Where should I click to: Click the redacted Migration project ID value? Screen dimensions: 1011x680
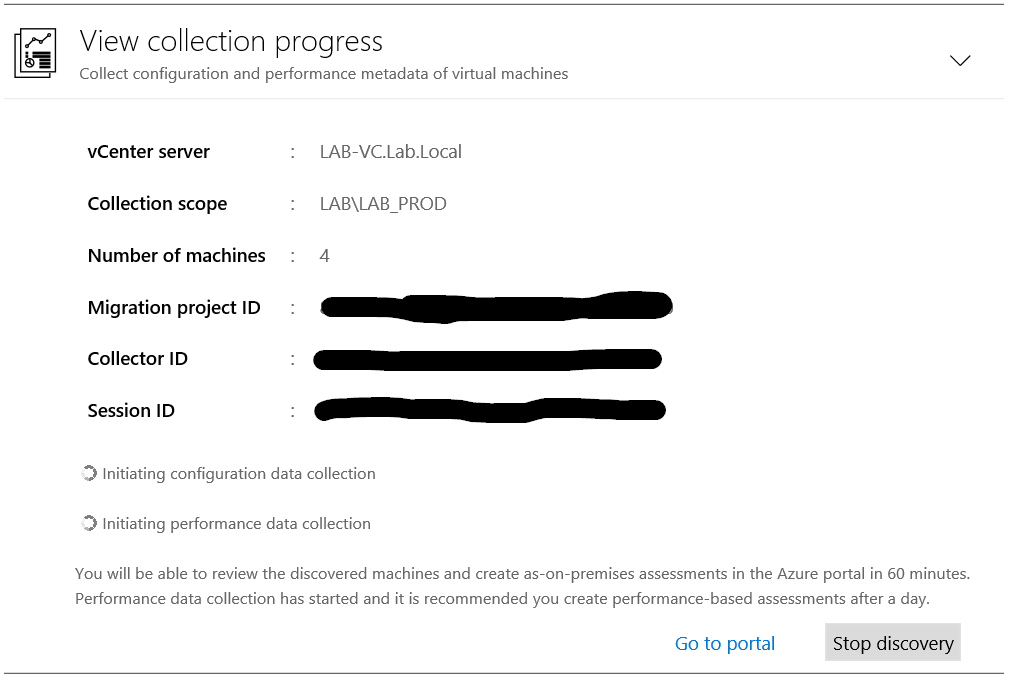point(496,305)
